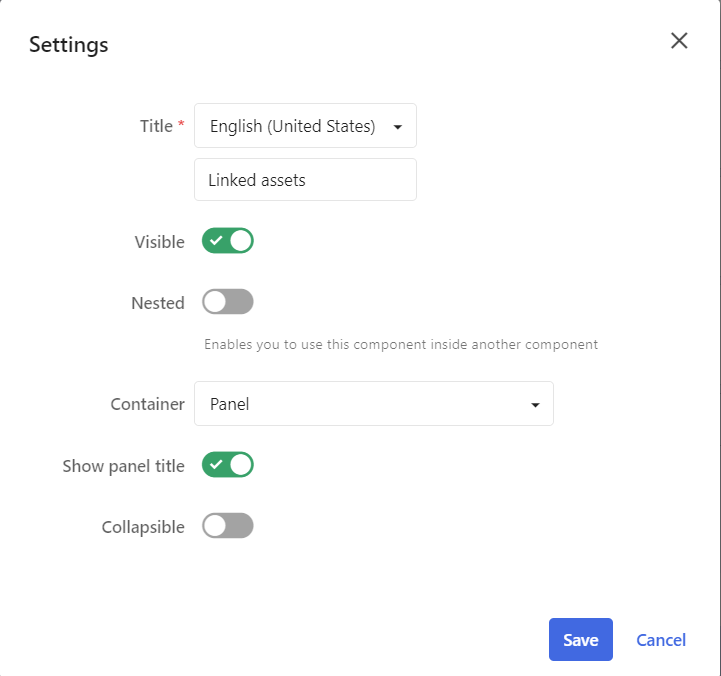
Task: Click the Nested helper text description
Action: coord(401,344)
